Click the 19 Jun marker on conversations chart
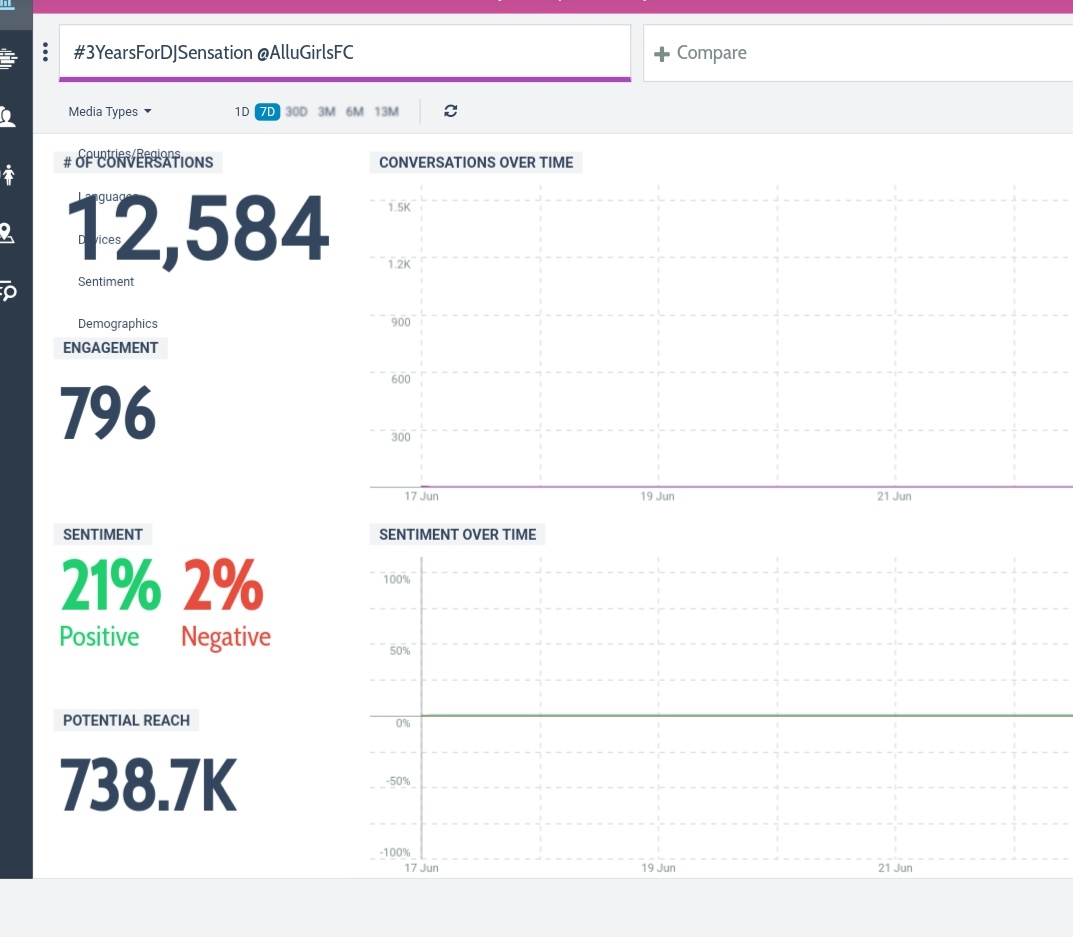Viewport: 1073px width, 937px height. [x=658, y=496]
